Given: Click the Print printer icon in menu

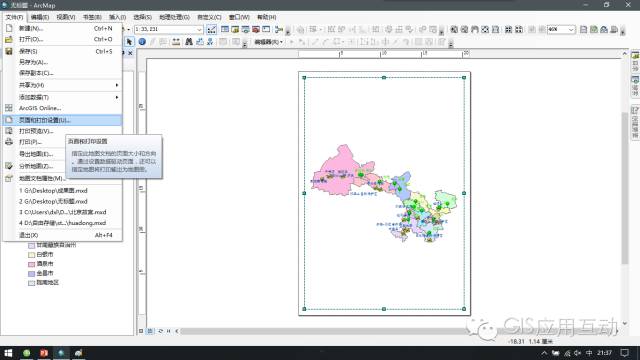Looking at the screenshot, I should coord(9,142).
